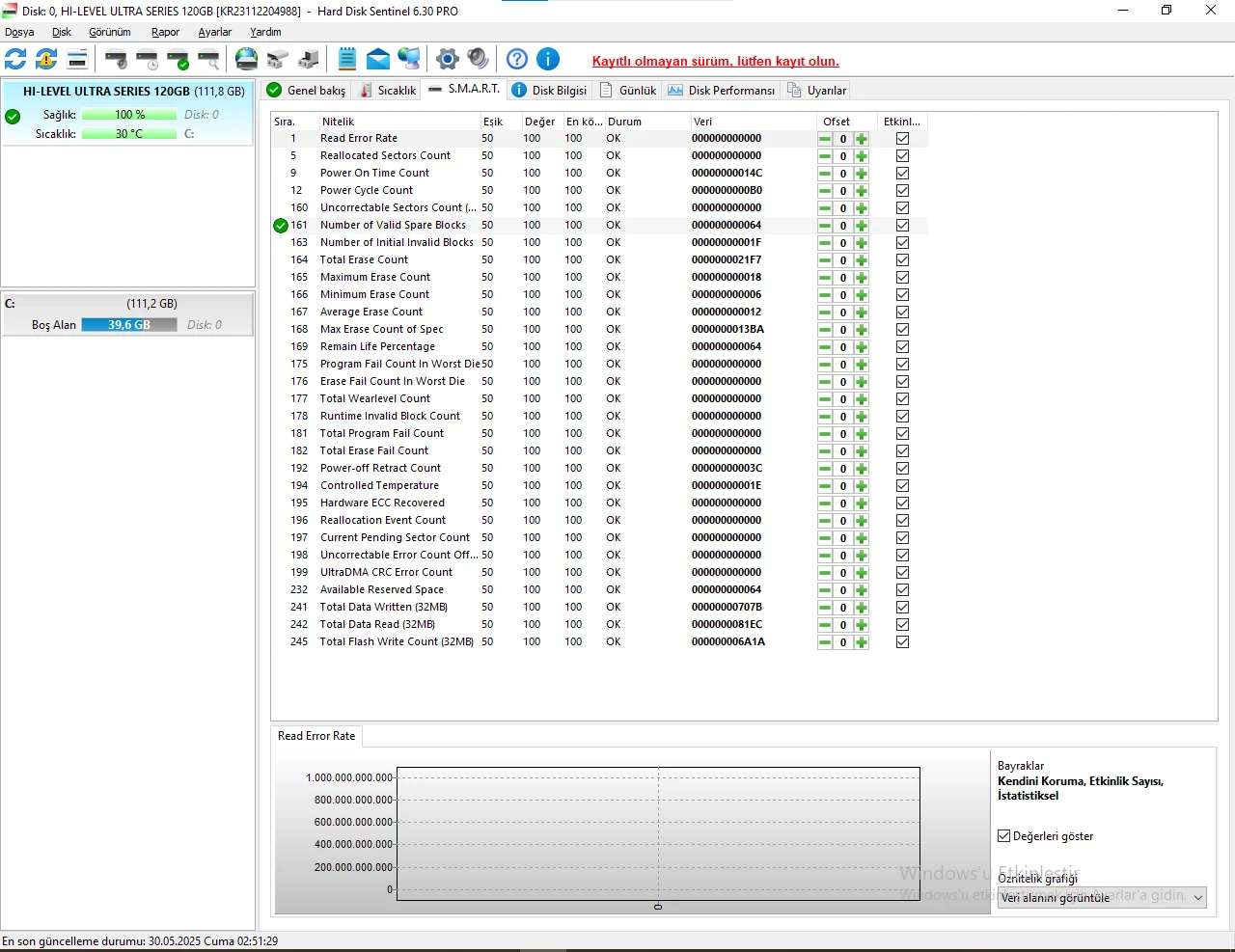Toggle the Total Erase Count enabled checkbox
This screenshot has height=952, width=1235.
click(902, 260)
